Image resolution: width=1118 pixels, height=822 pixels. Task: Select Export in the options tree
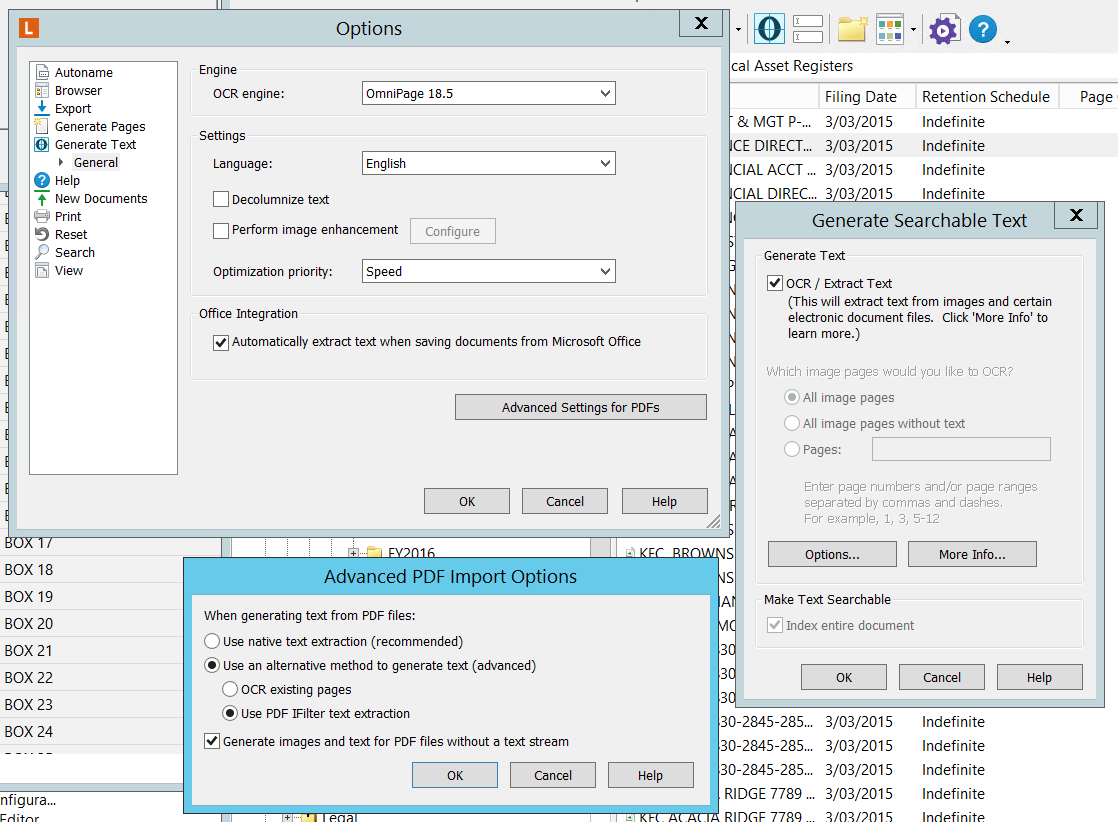point(72,109)
